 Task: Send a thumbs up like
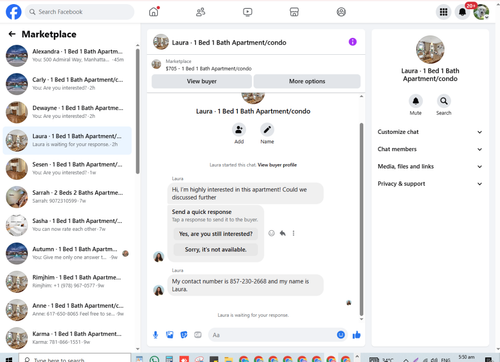click(x=356, y=335)
